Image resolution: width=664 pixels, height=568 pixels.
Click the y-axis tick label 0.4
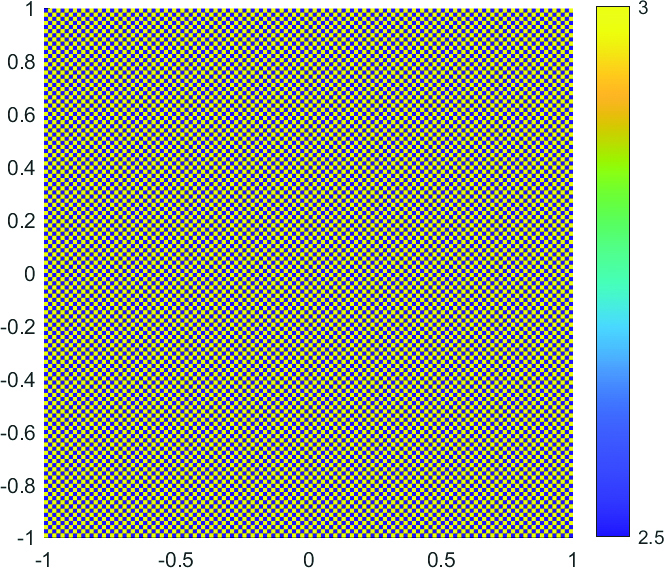pos(21,168)
